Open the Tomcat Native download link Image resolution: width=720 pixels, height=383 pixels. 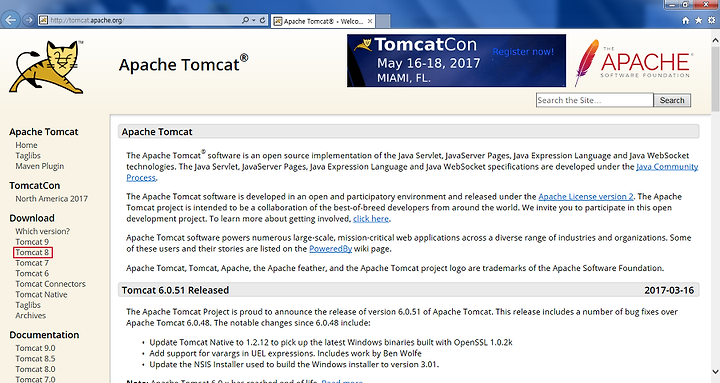pos(41,295)
